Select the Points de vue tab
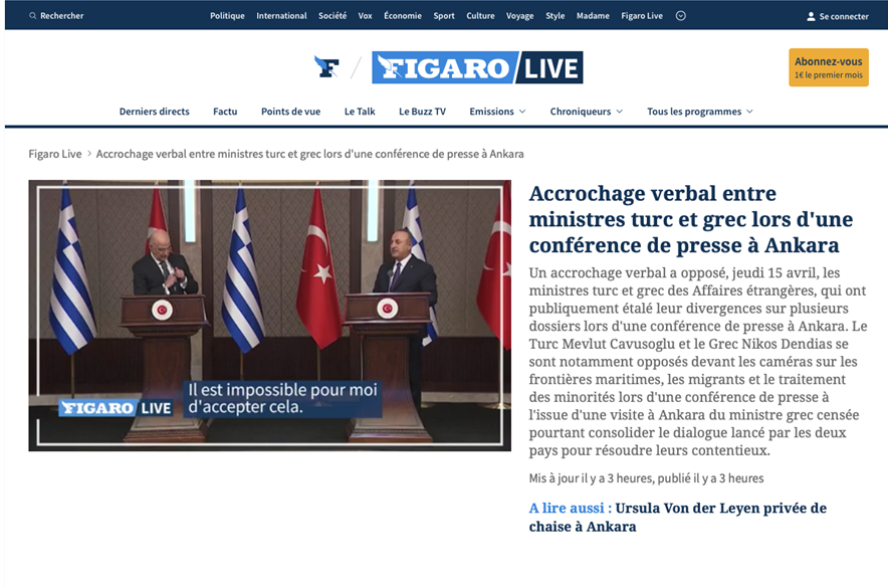The image size is (888, 586). pos(291,112)
